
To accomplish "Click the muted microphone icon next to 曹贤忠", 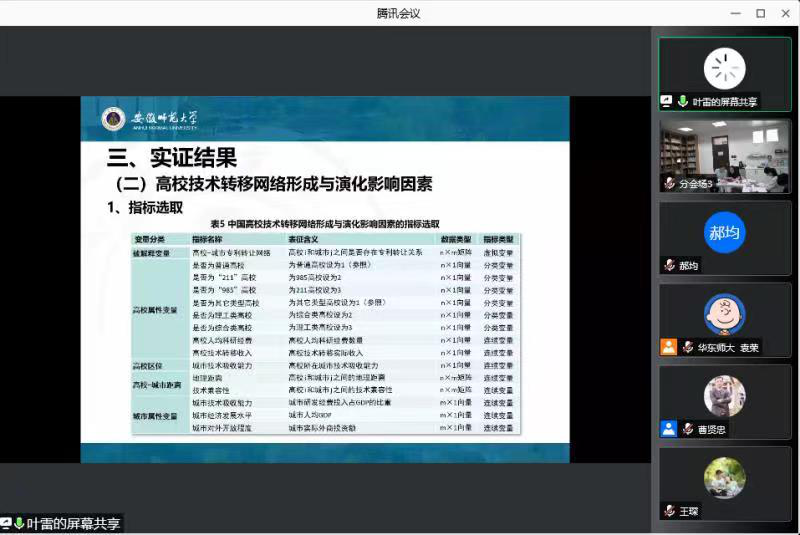I will 688,429.
